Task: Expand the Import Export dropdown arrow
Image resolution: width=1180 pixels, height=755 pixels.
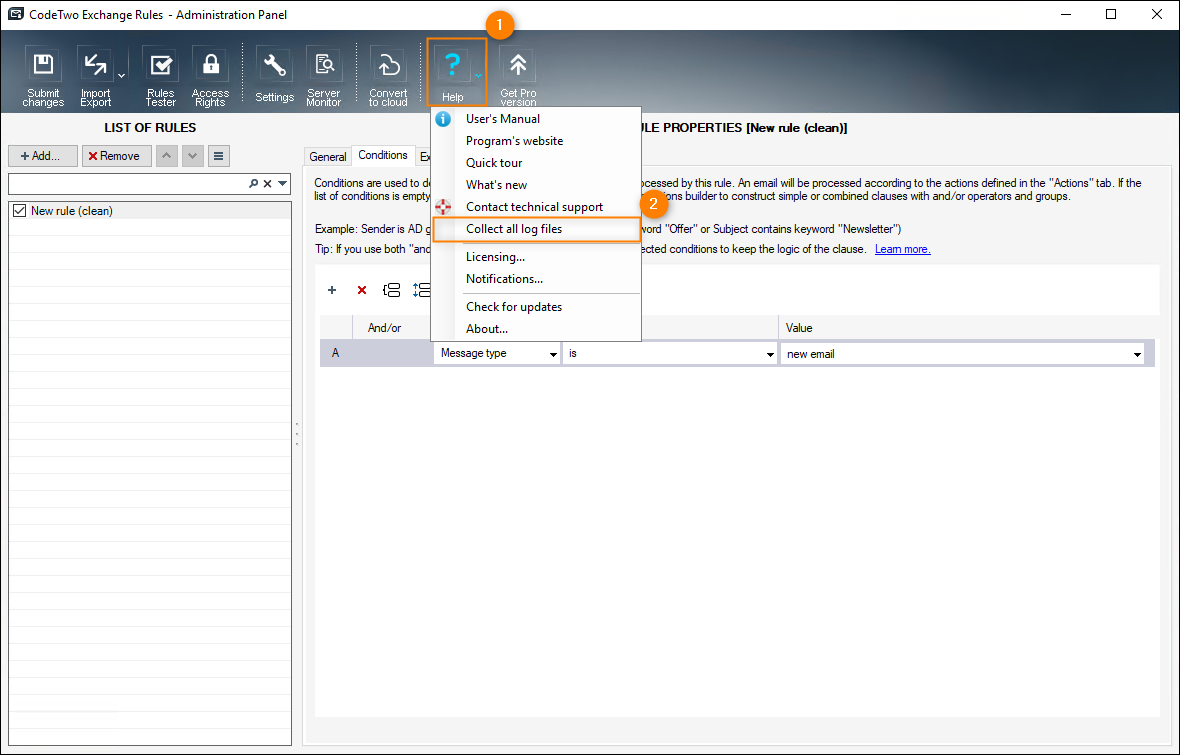Action: [121, 75]
